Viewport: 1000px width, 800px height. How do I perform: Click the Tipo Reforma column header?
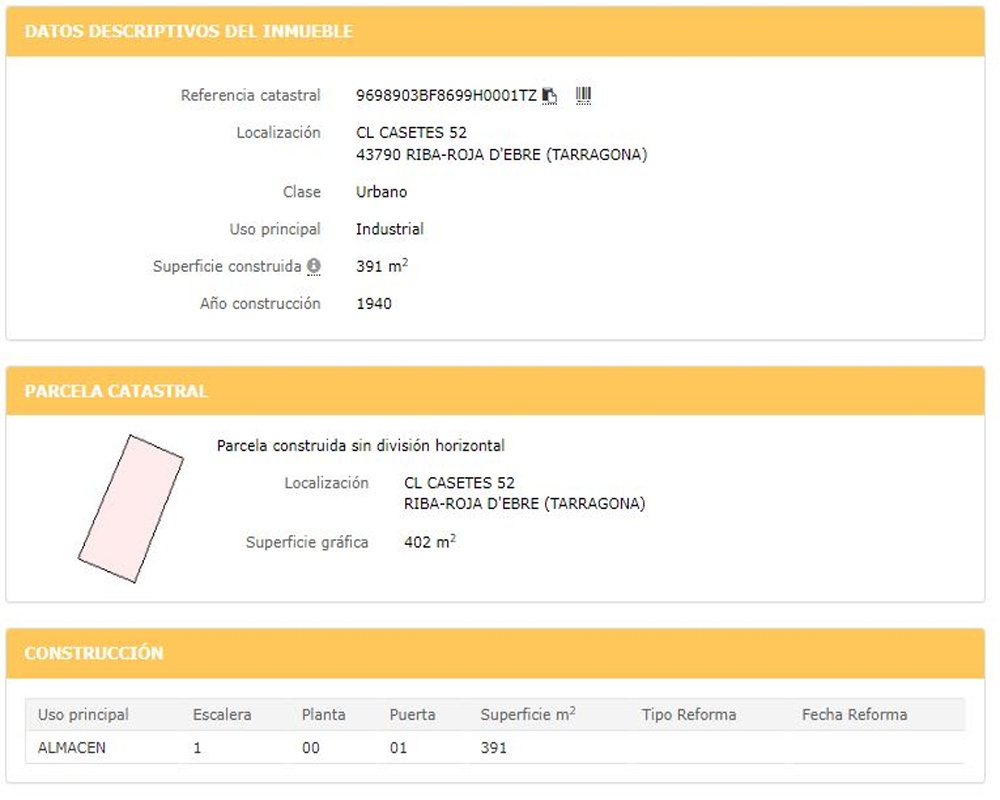pos(689,715)
